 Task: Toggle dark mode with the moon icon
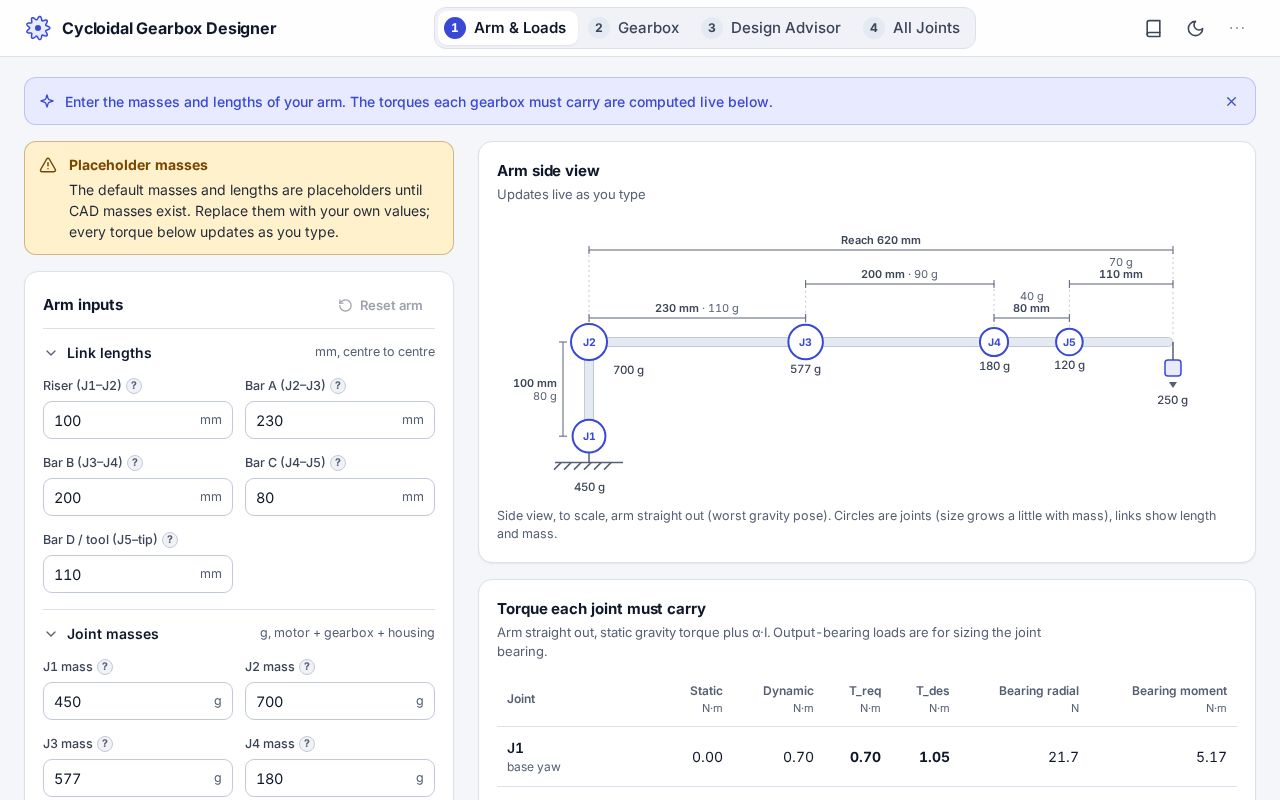[1195, 28]
